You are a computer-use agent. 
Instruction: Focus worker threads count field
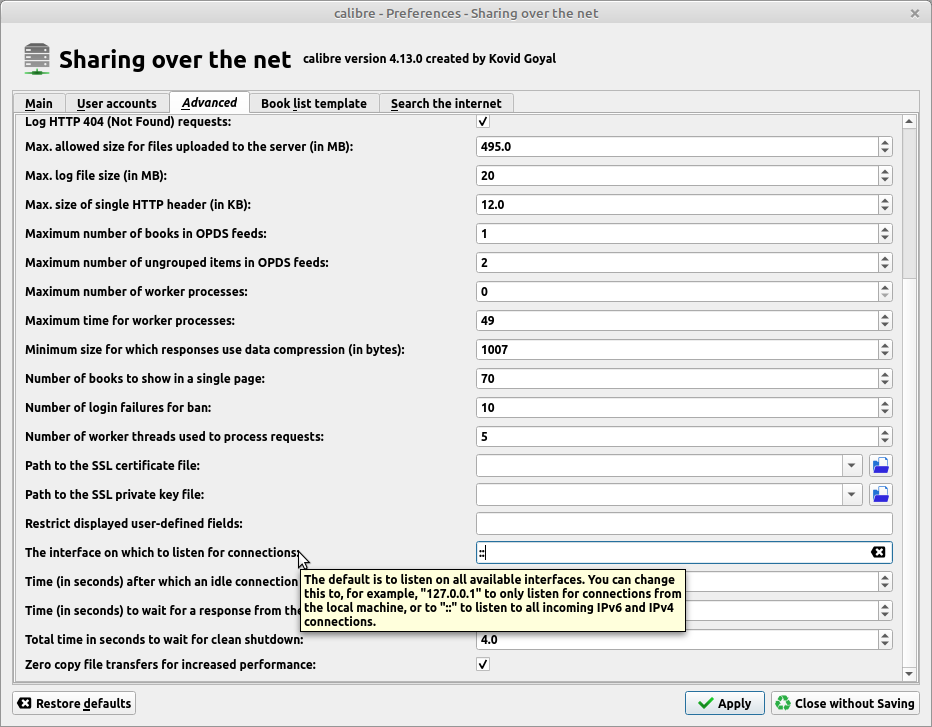coord(677,436)
